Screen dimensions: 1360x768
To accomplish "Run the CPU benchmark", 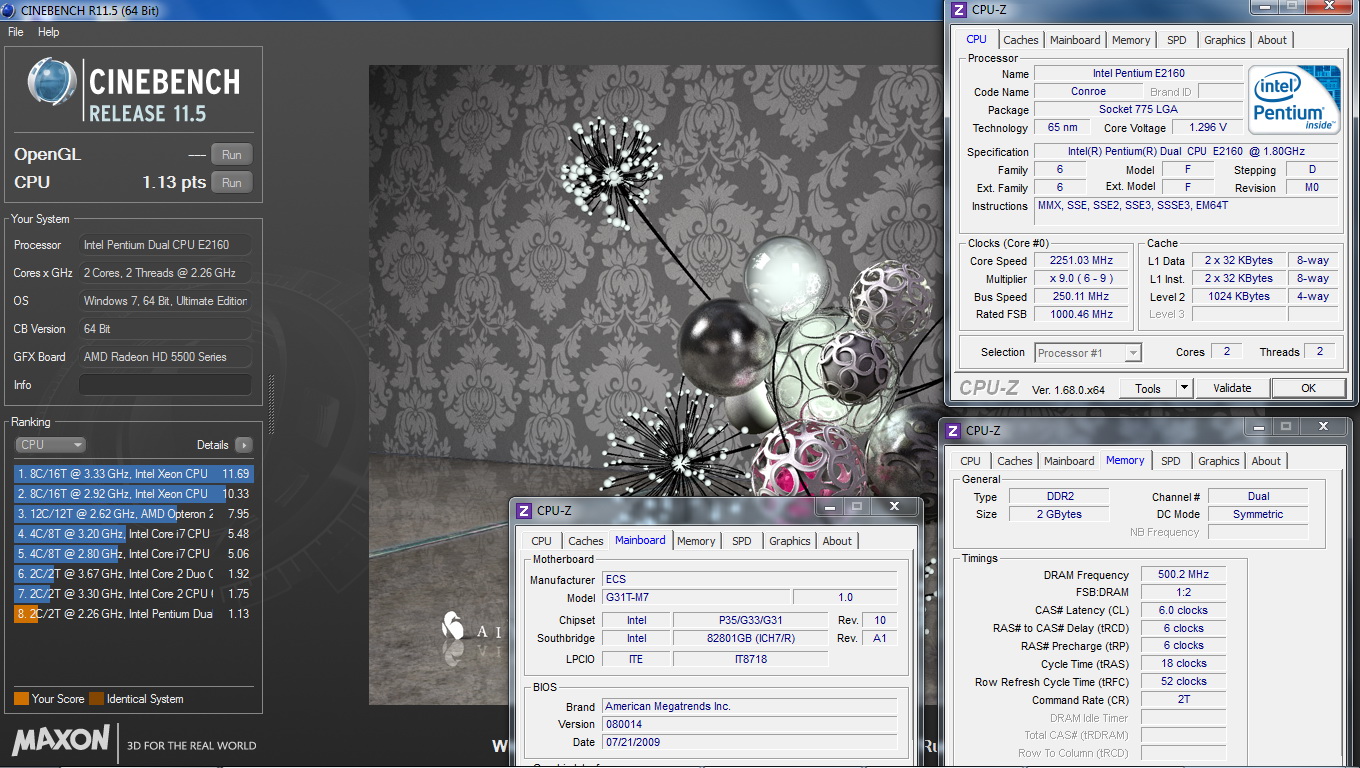I will click(x=232, y=183).
